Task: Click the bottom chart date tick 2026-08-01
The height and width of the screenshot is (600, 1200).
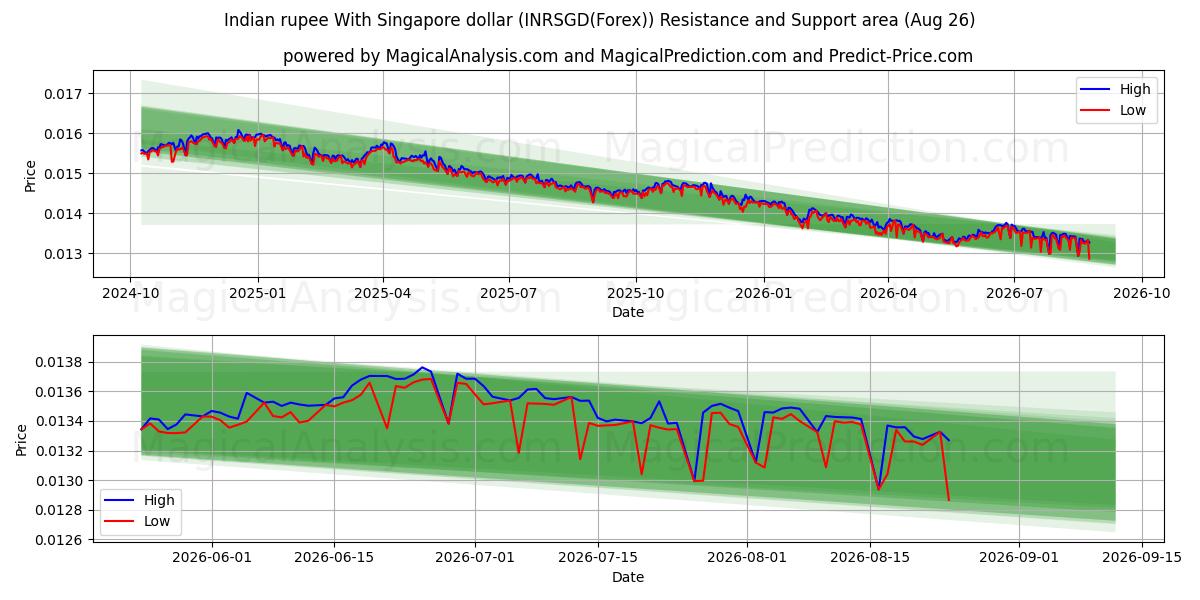Action: [747, 558]
